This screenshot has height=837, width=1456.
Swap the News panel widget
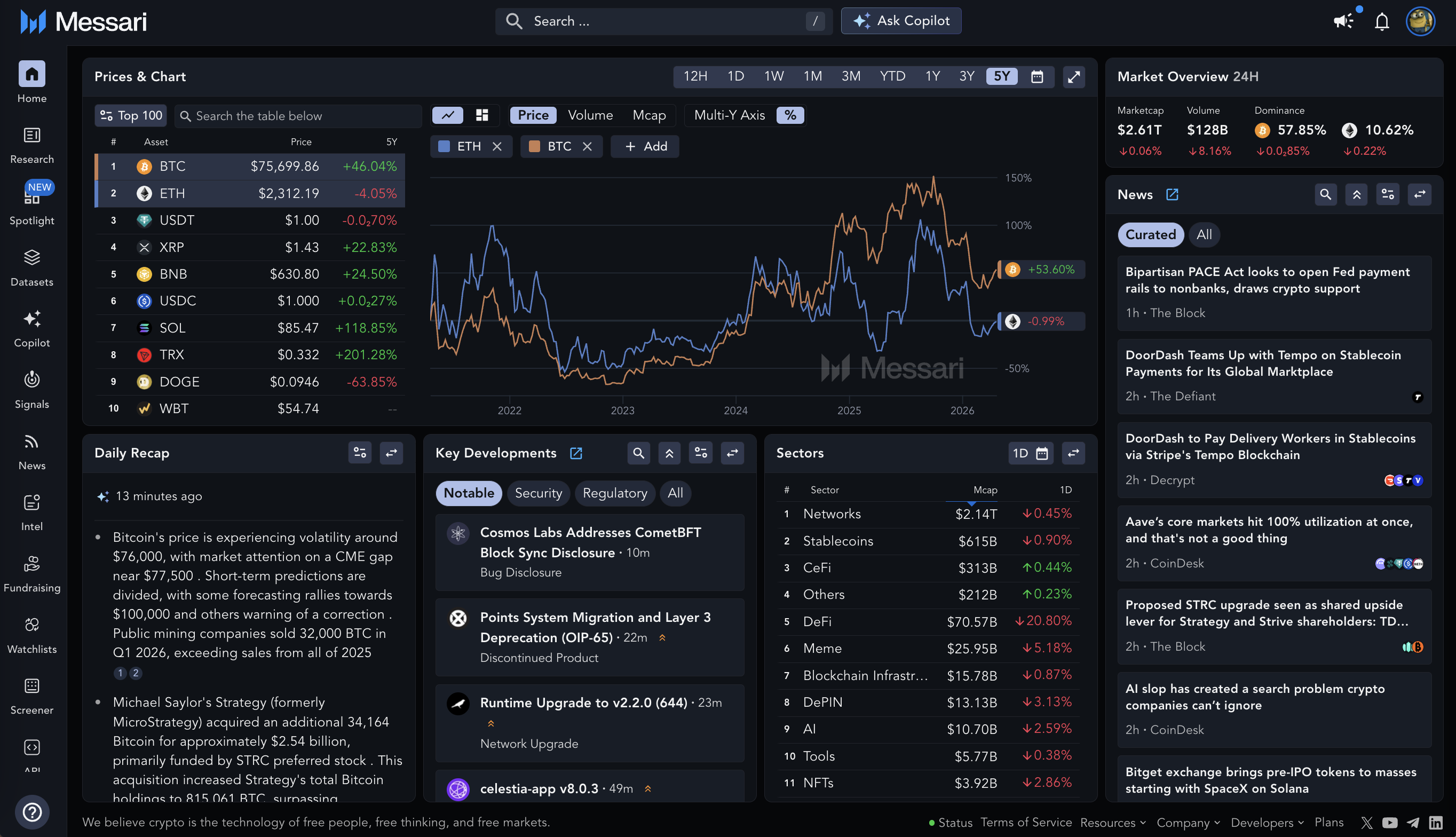pyautogui.click(x=1419, y=195)
